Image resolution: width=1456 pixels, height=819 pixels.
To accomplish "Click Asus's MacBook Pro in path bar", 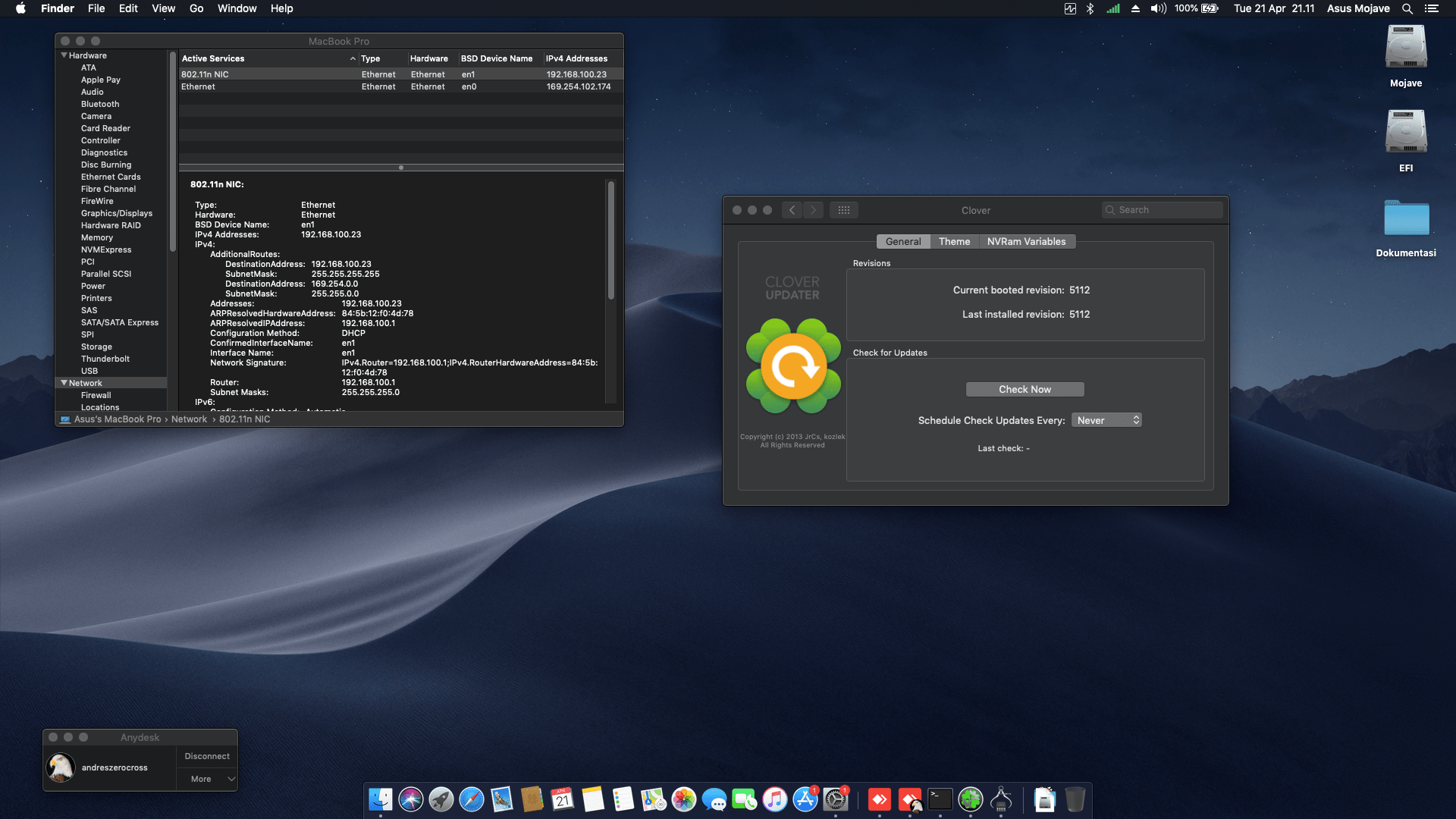I will 118,419.
